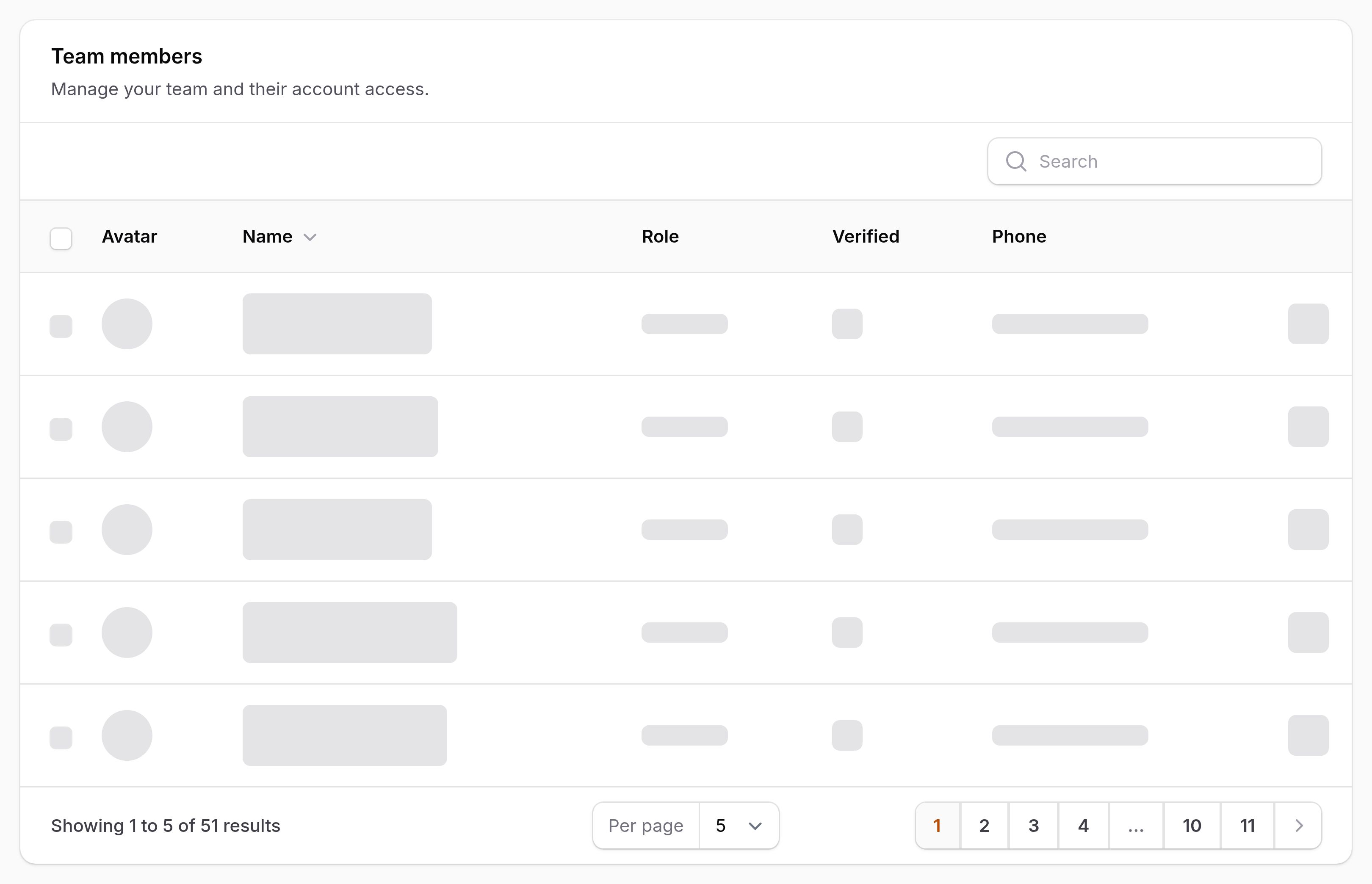Click the Phone column header

(1019, 237)
